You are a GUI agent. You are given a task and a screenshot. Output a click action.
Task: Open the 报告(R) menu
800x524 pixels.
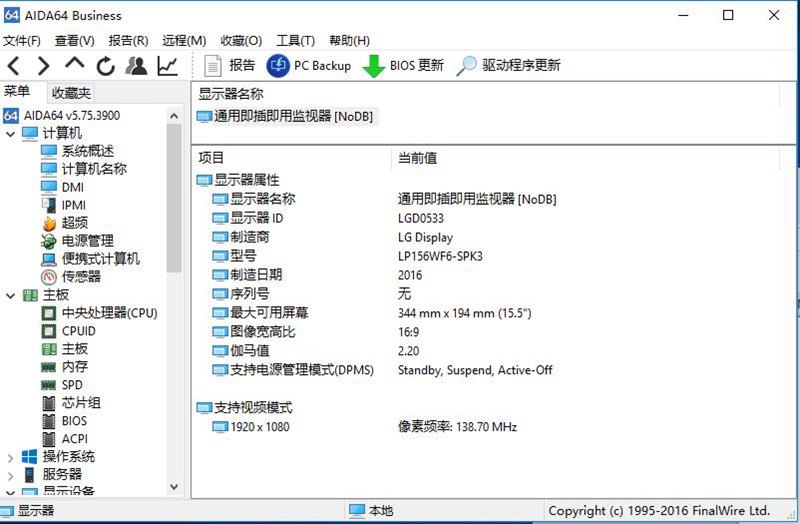pos(128,40)
